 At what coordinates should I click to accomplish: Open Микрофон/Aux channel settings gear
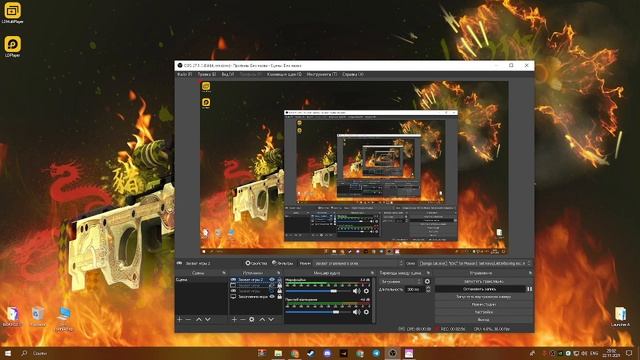coord(366,291)
